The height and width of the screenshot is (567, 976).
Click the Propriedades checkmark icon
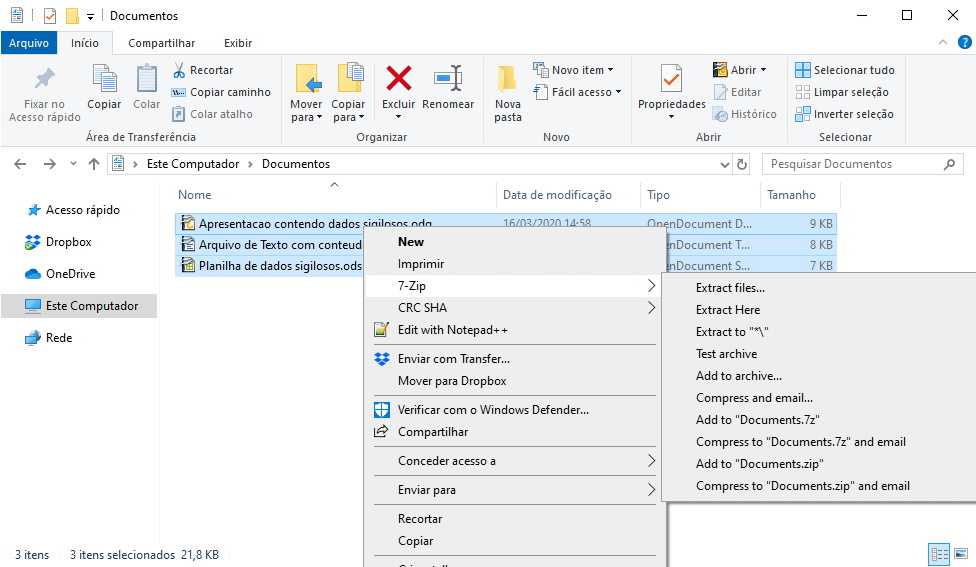[671, 78]
